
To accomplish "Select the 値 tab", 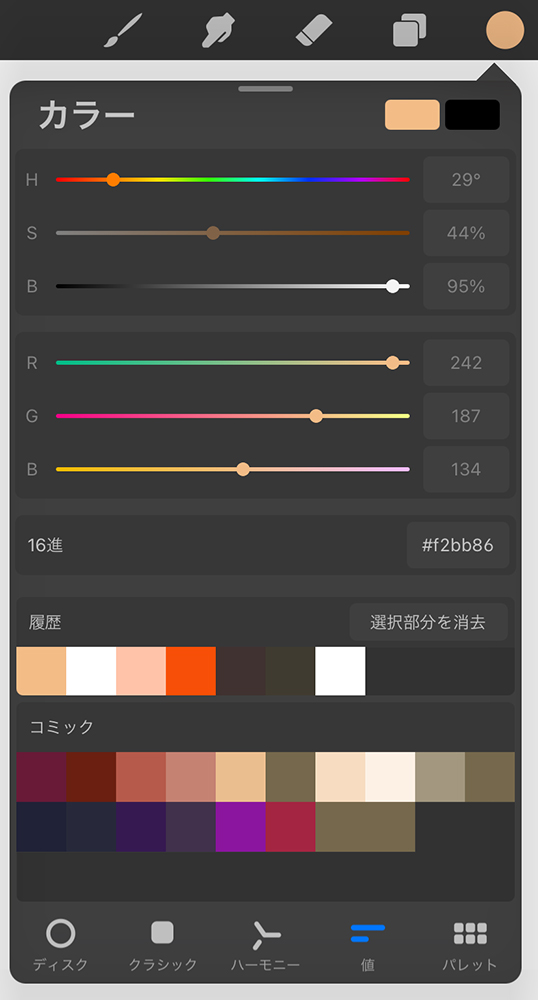I will tap(368, 946).
